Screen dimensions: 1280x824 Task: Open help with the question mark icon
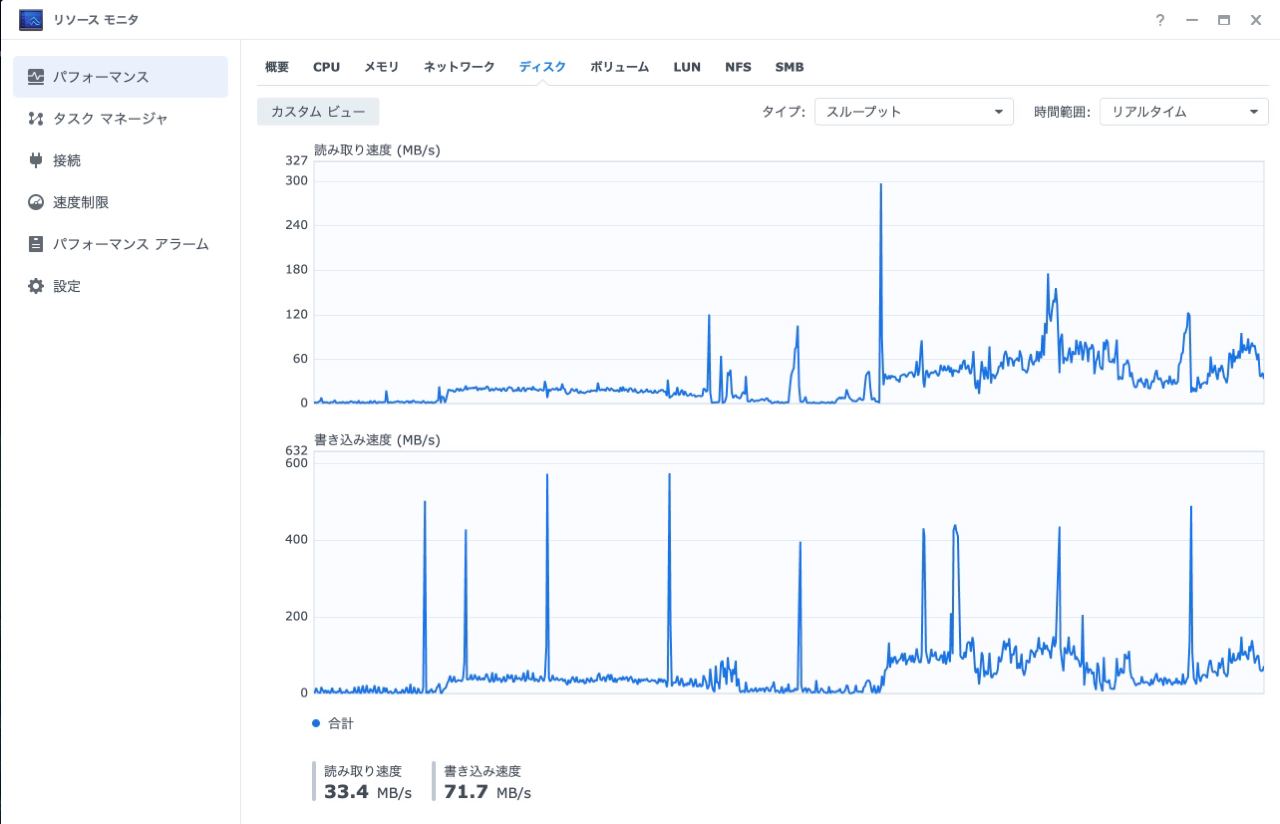(x=1160, y=20)
